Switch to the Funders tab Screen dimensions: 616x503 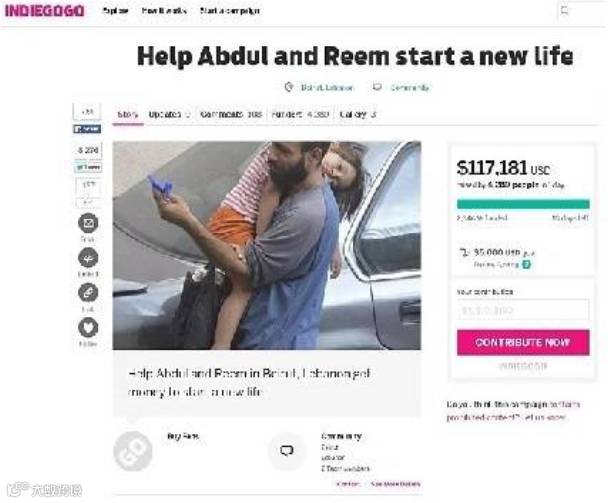pos(300,114)
